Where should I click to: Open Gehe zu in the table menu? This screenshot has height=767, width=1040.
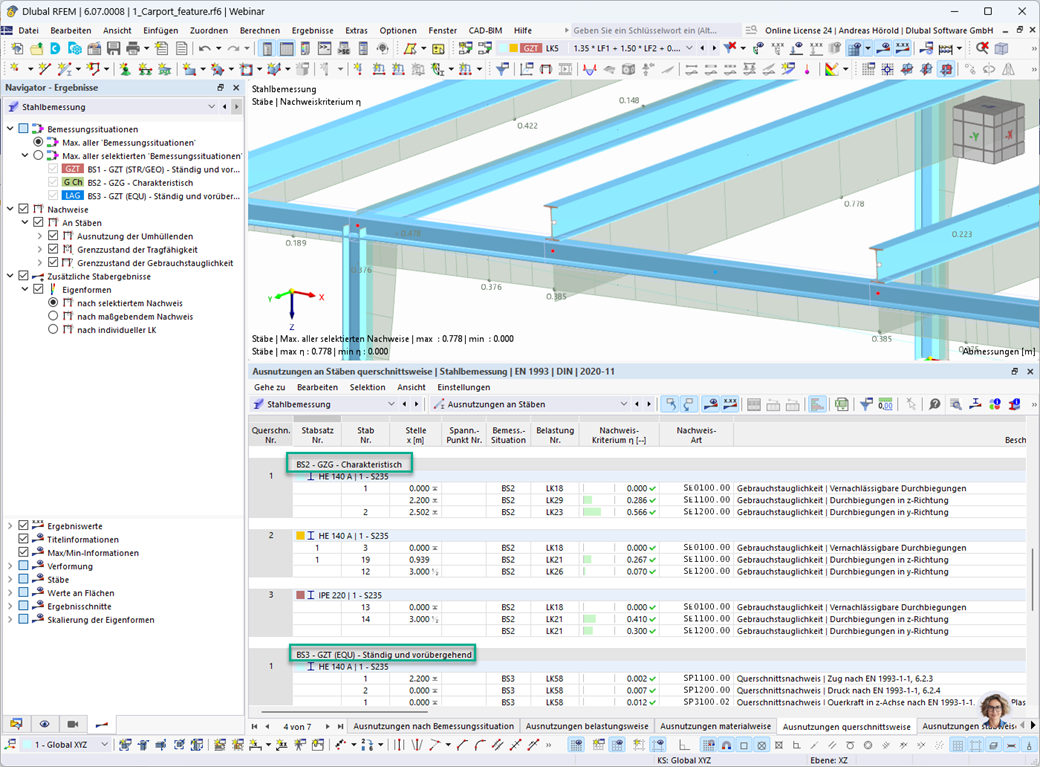click(x=269, y=387)
